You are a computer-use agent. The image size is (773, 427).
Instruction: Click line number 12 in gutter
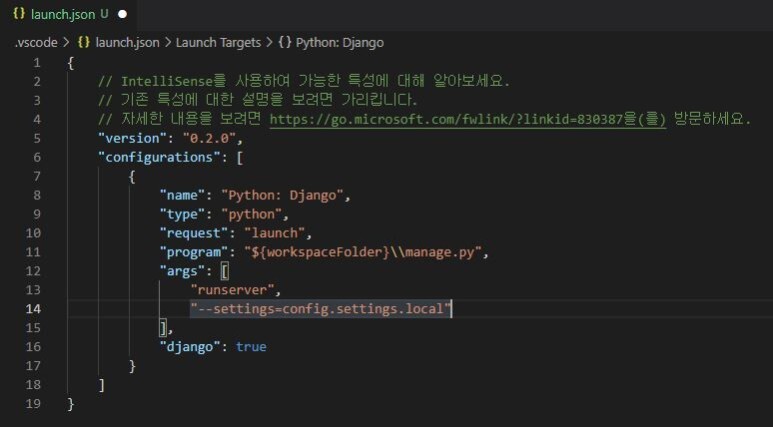33,271
